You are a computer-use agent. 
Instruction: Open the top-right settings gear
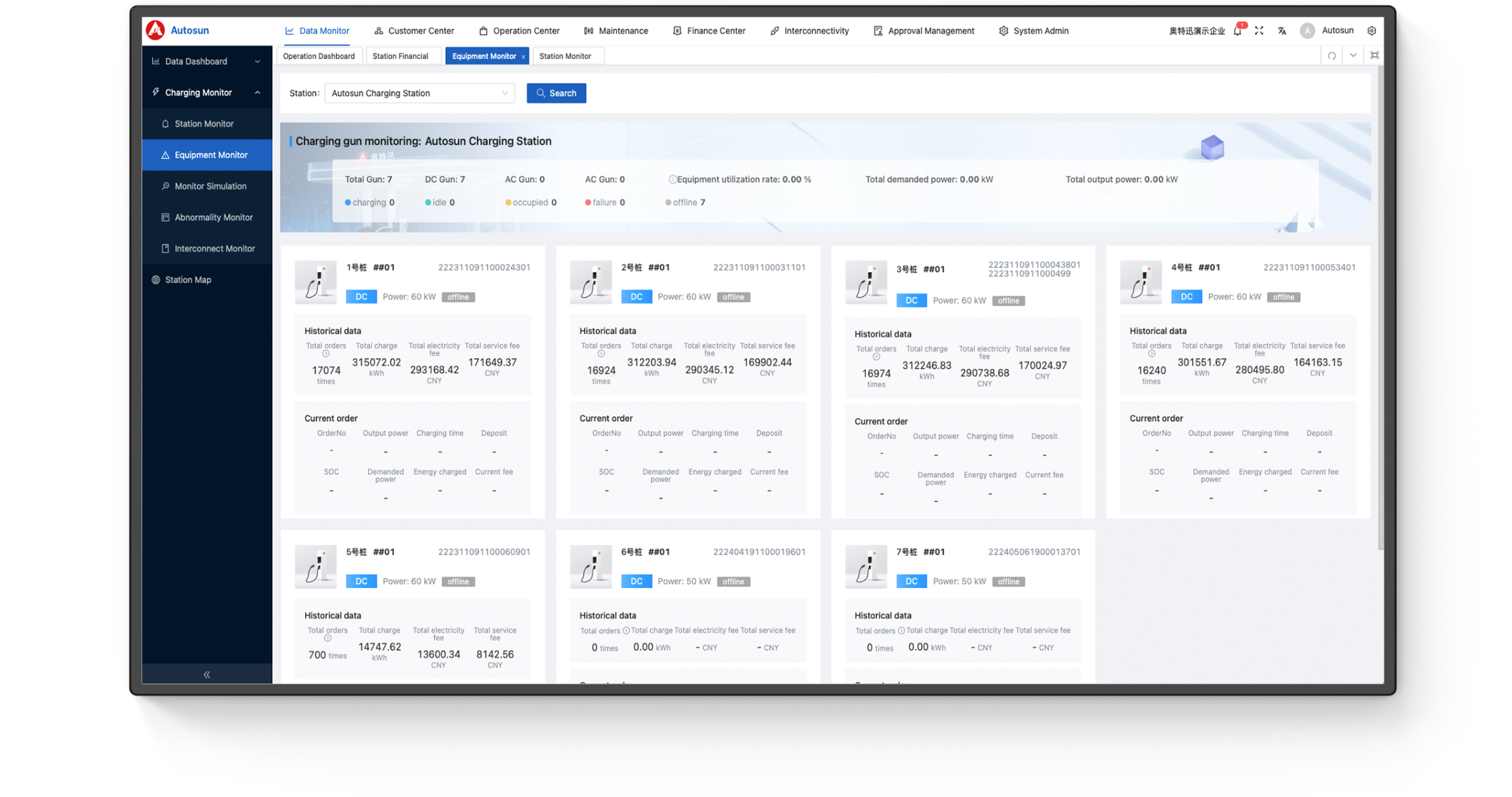(x=1371, y=31)
